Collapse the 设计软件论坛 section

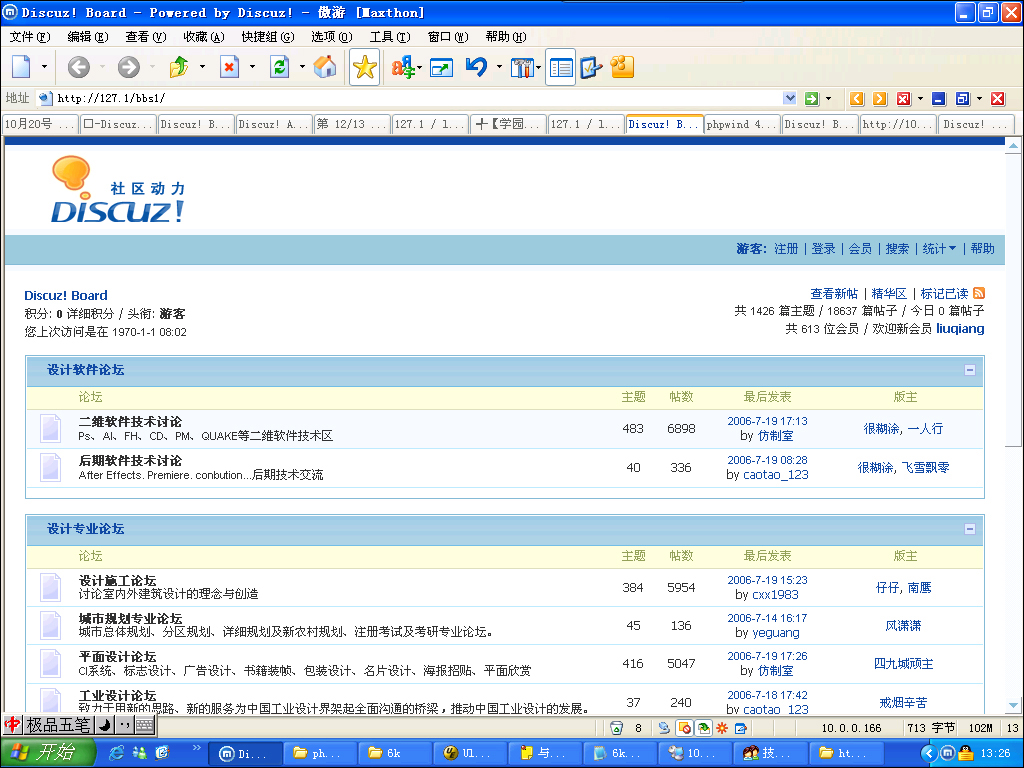click(970, 370)
